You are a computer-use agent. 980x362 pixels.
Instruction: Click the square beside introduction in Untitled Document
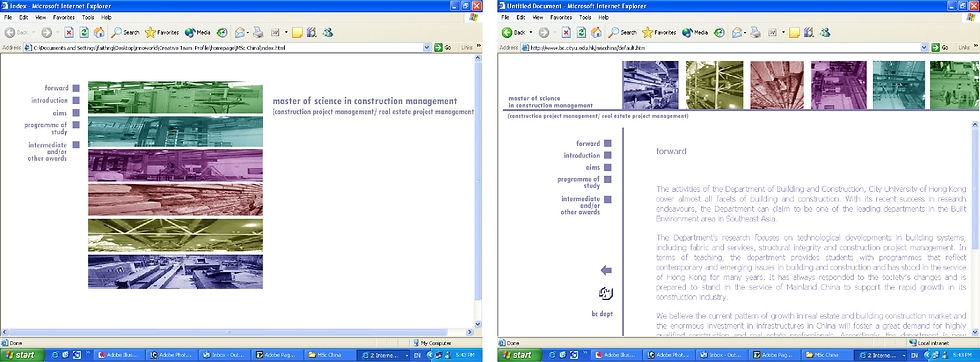[608, 156]
